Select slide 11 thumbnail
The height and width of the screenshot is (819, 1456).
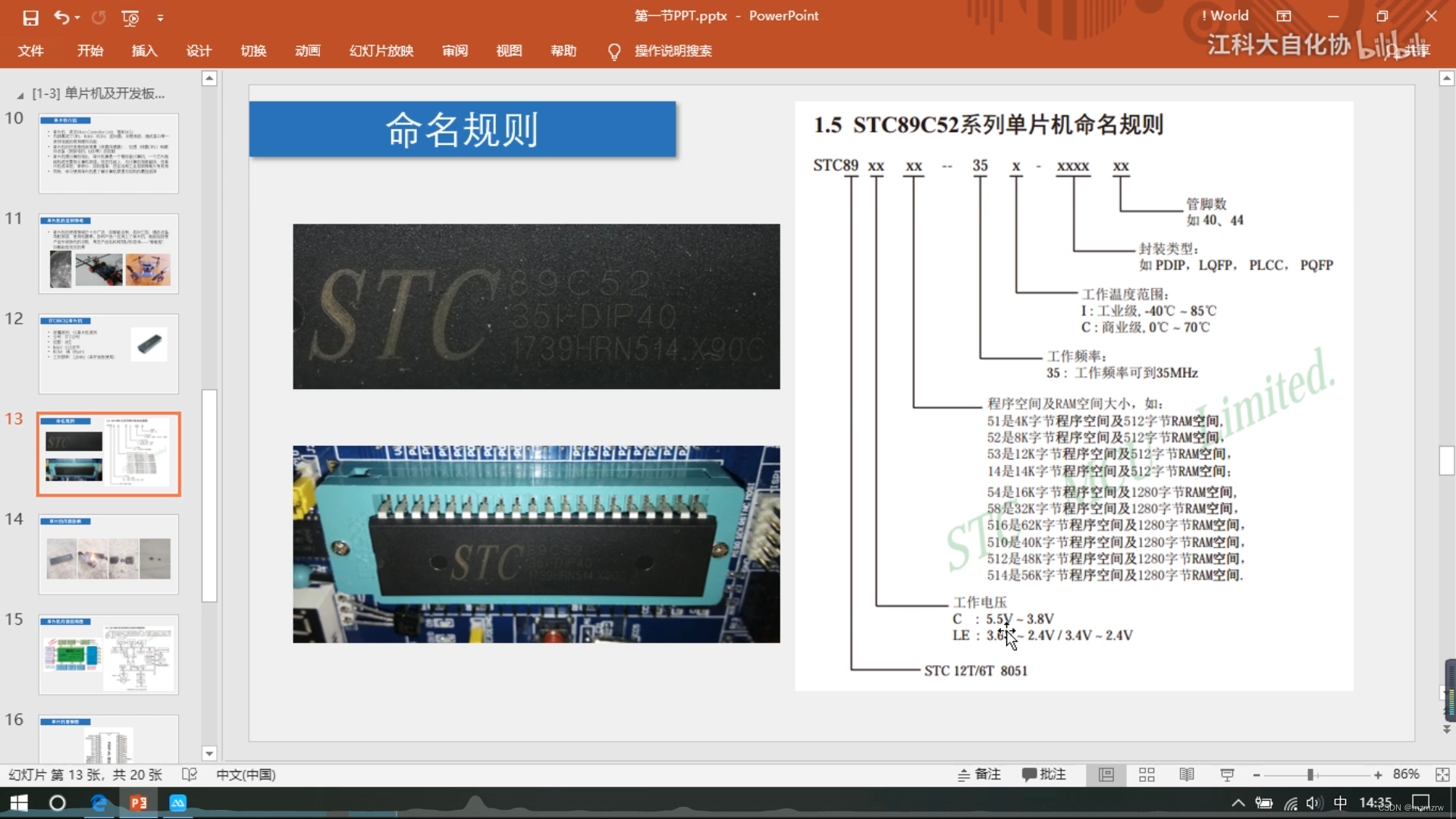pos(108,253)
